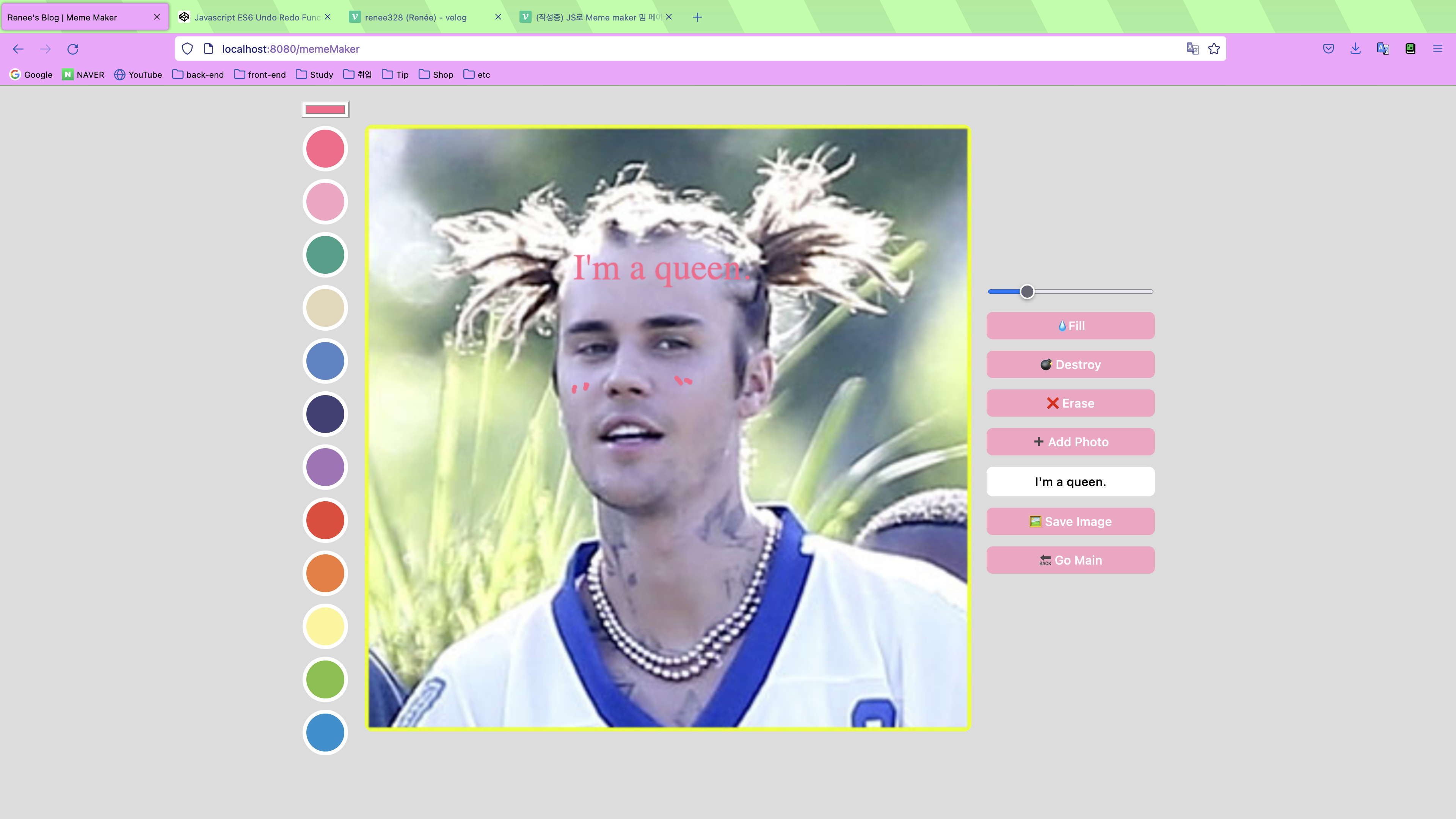Click the translate page icon in address bar
1456x819 pixels.
point(1192,49)
